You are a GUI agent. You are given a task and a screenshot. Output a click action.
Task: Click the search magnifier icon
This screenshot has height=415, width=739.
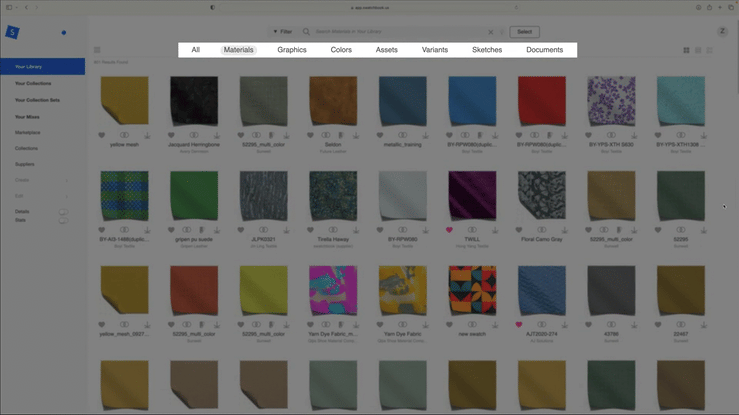click(306, 32)
